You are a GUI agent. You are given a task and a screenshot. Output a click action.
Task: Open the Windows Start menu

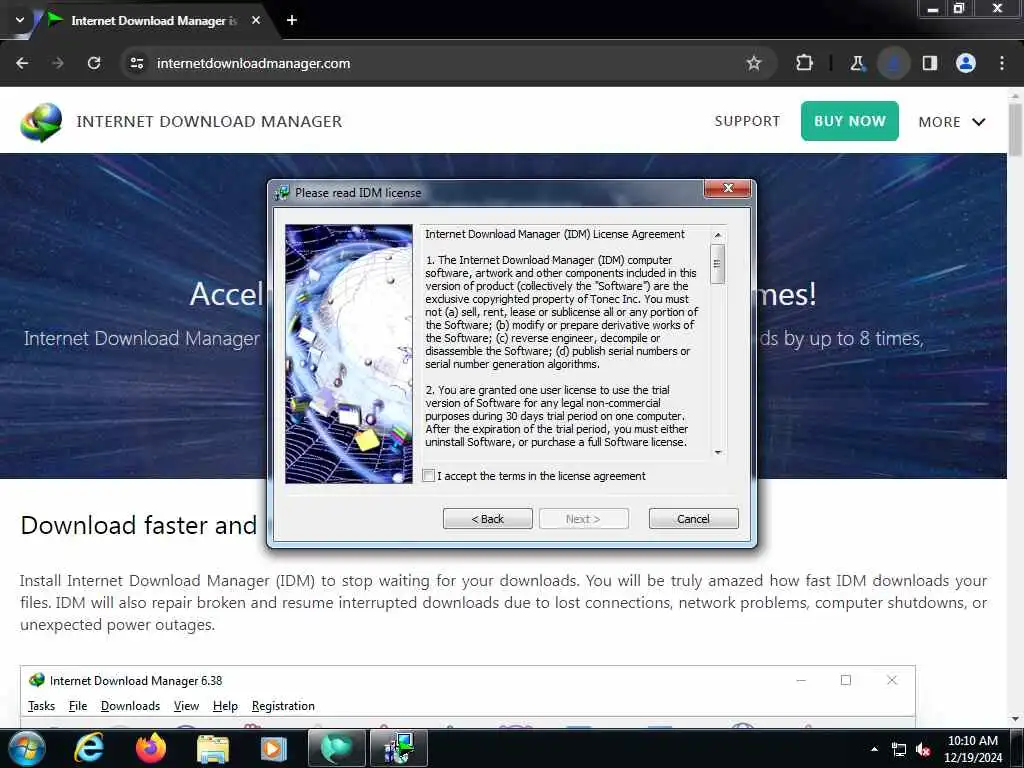pos(26,748)
